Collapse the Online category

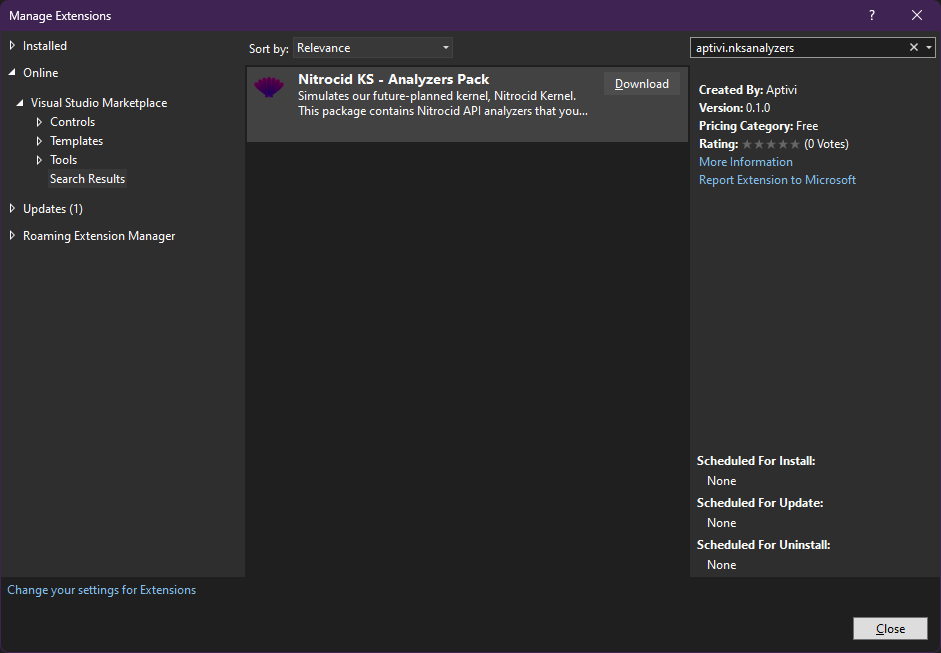pos(12,73)
